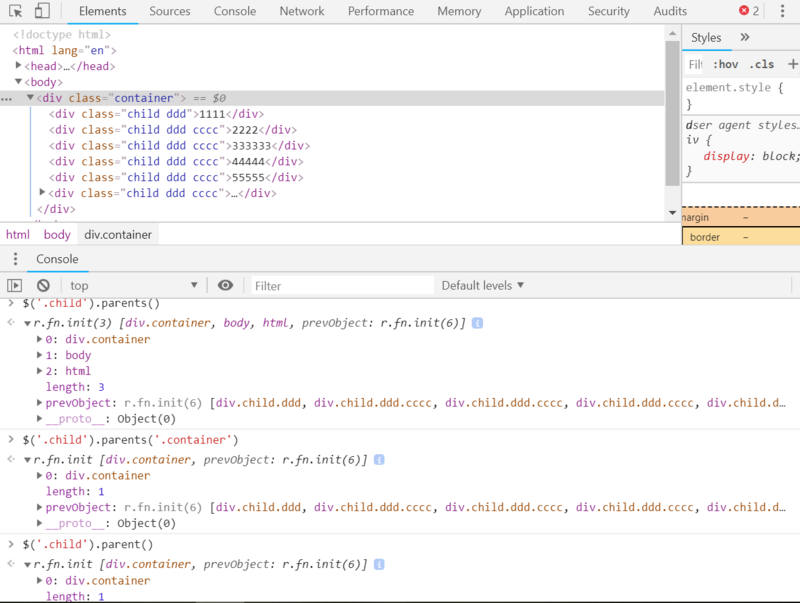Expand the head element node
The height and width of the screenshot is (603, 800).
click(x=18, y=65)
